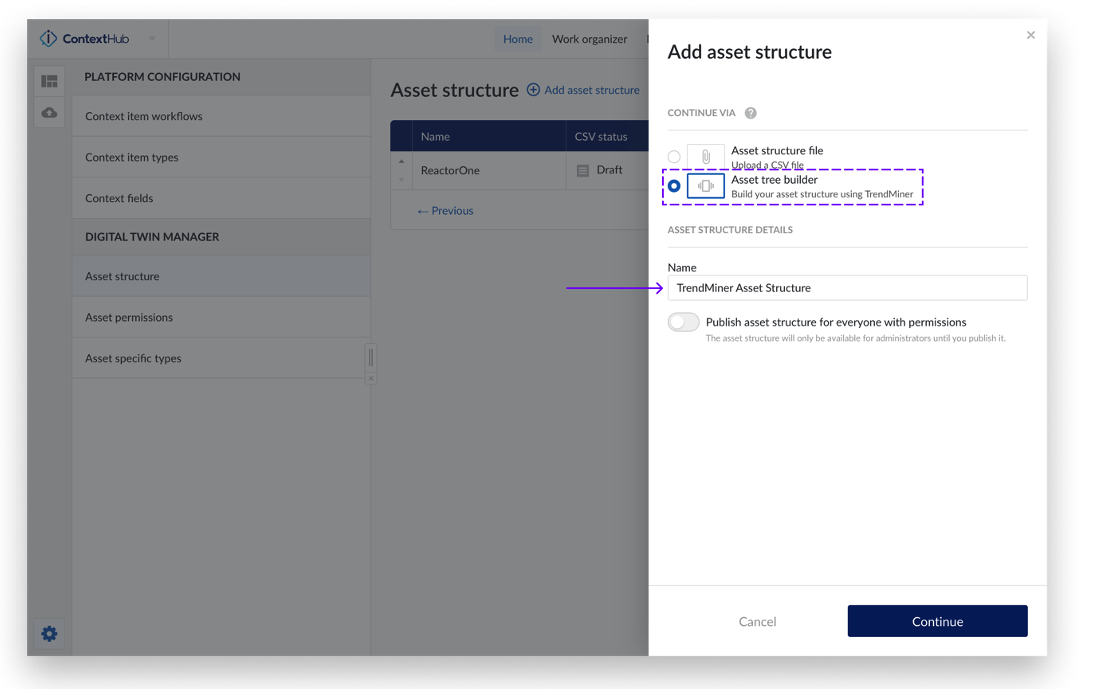Screen dimensions: 1094x689
Task: Click the Cancel button
Action: [757, 621]
